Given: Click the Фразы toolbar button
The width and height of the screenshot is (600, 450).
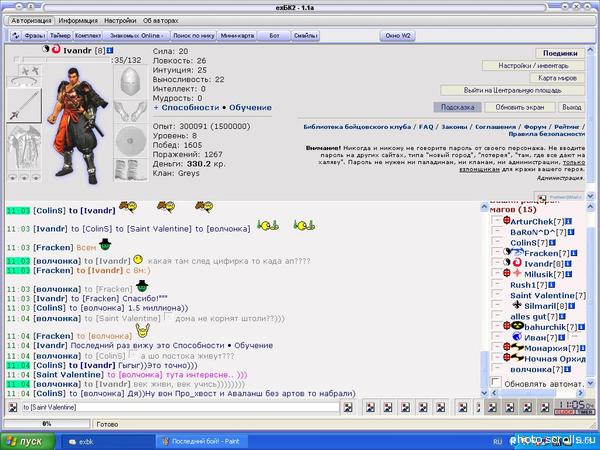Looking at the screenshot, I should click(35, 36).
